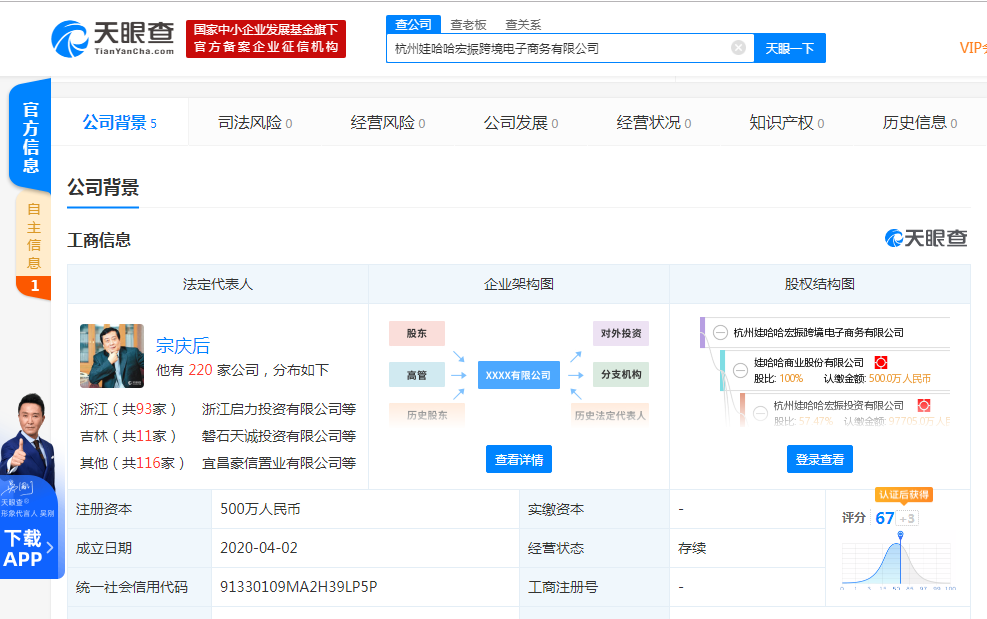Clear the search box with X icon
The height and width of the screenshot is (619, 987).
coord(738,47)
